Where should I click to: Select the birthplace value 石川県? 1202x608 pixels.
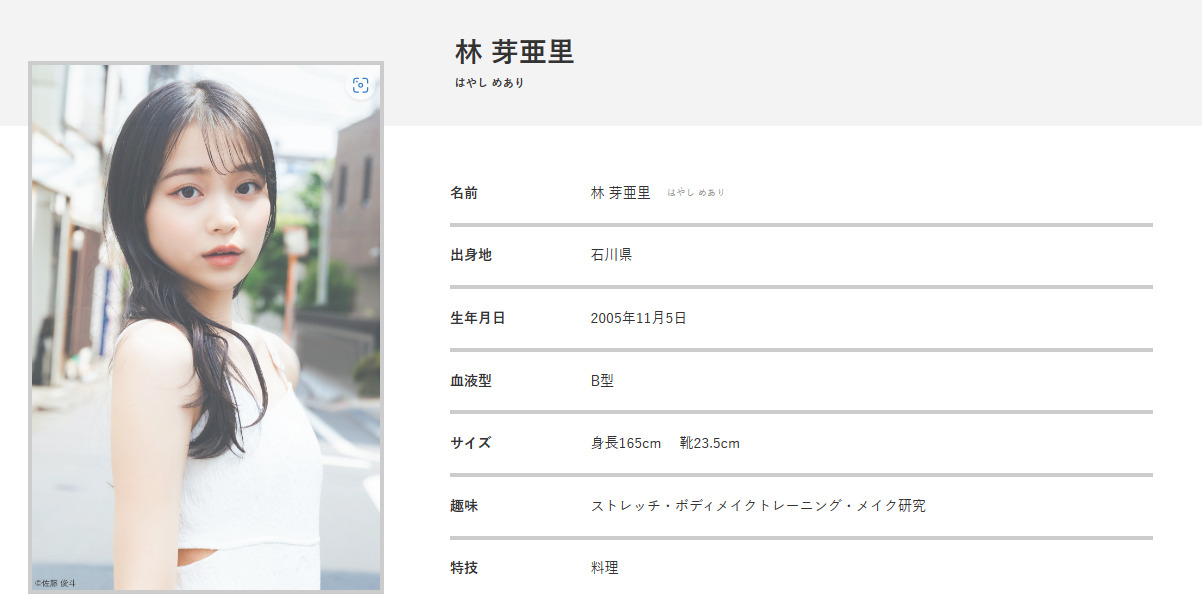pyautogui.click(x=611, y=255)
